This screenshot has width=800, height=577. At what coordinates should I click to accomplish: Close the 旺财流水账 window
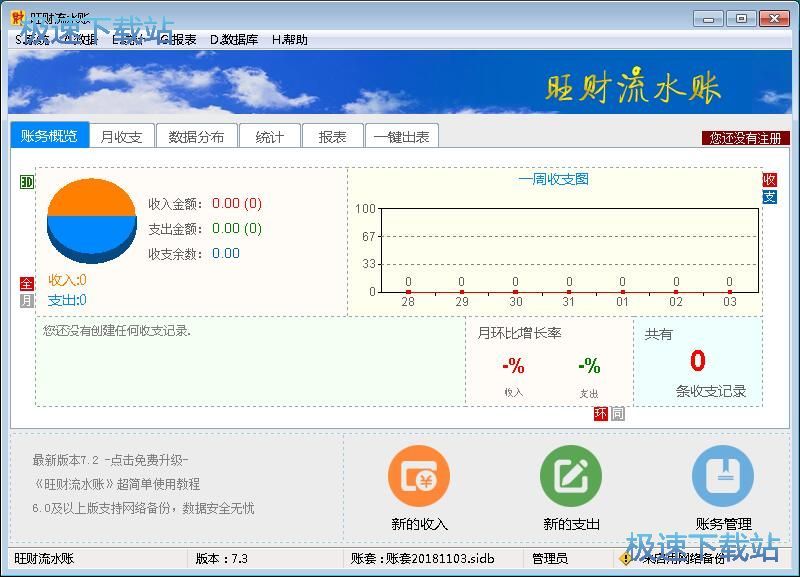click(774, 19)
